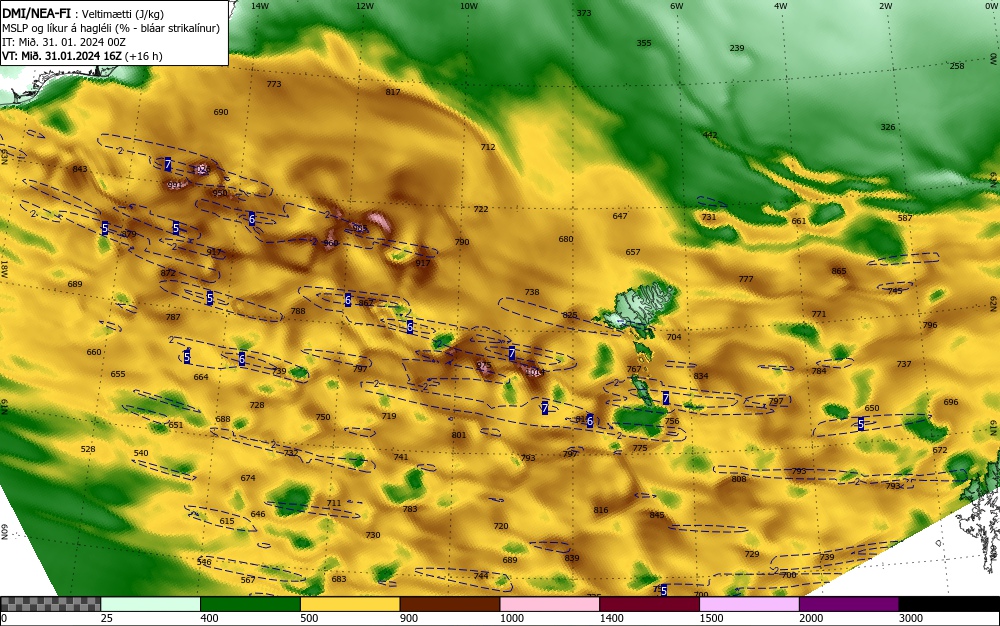Viewport: 1000px width, 626px height.
Task: Click the map value '738'
Action: pos(532,292)
